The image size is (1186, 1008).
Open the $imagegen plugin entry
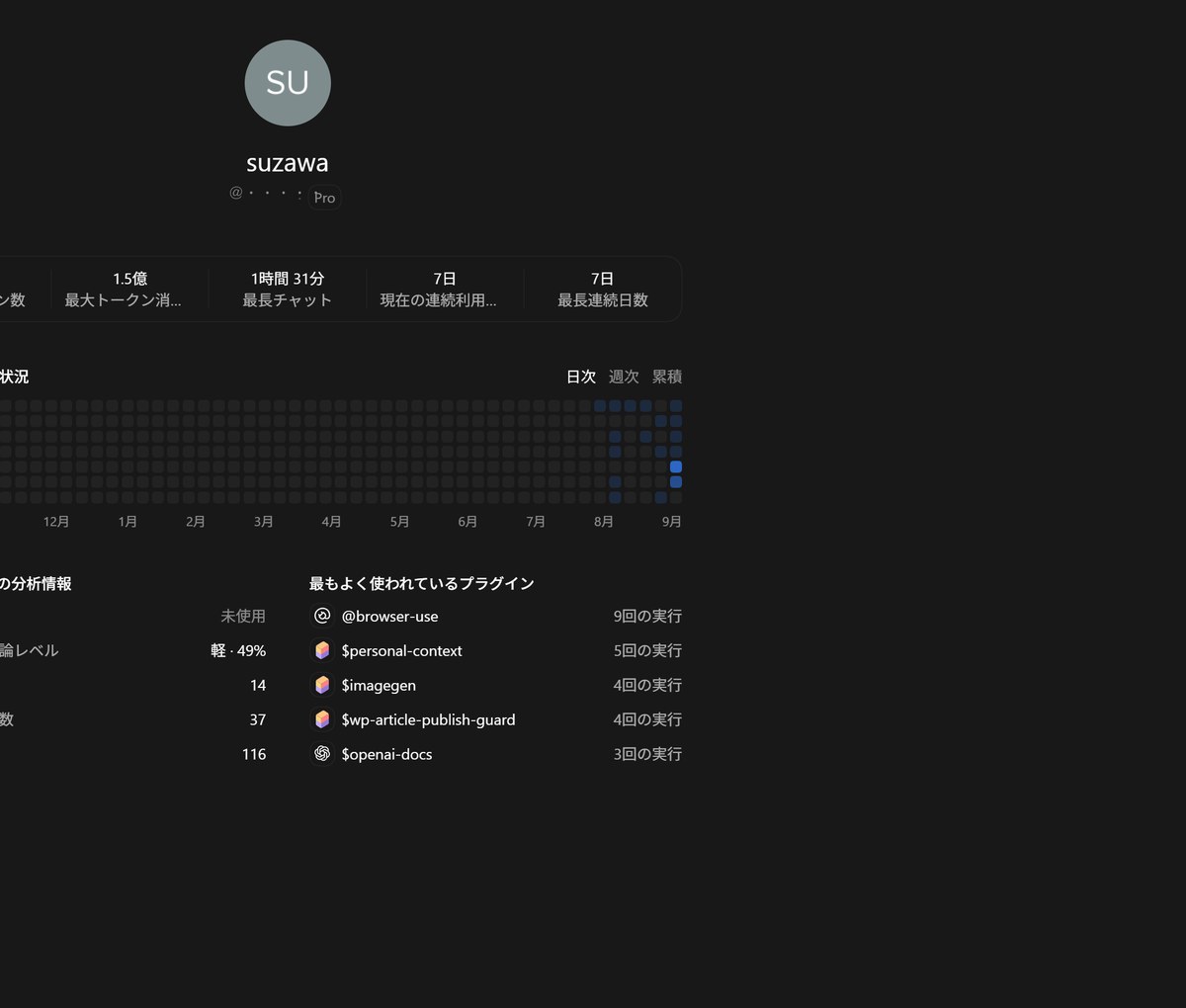pyautogui.click(x=496, y=685)
